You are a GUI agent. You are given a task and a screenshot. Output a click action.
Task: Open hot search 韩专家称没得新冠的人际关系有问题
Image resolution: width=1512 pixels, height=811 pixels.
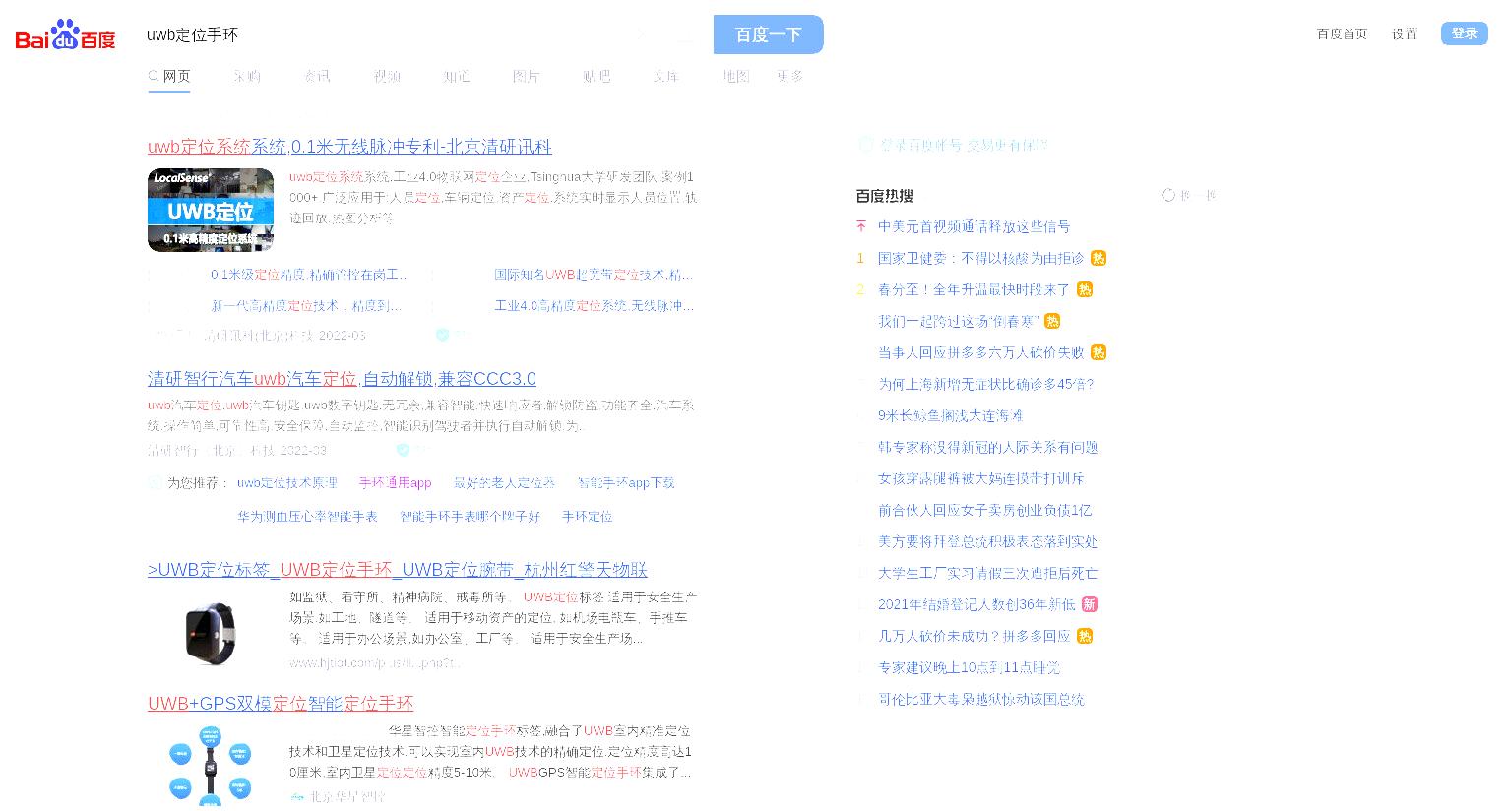pyautogui.click(x=988, y=447)
